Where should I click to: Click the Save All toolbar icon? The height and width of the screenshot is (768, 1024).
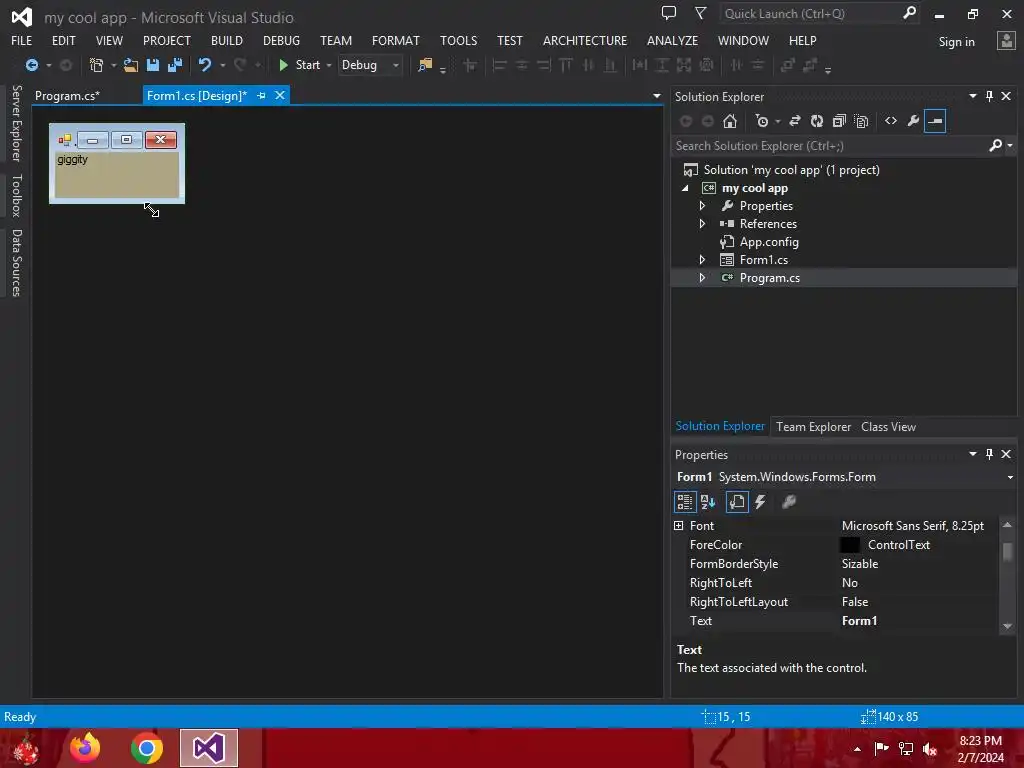pos(175,65)
